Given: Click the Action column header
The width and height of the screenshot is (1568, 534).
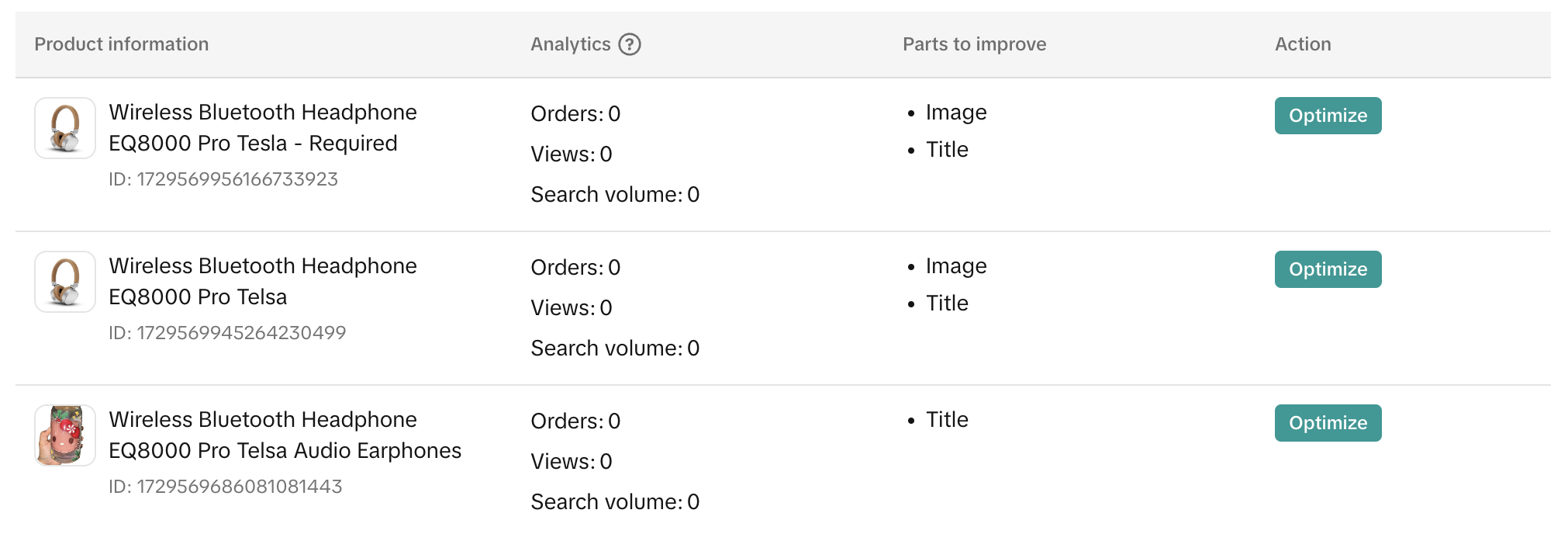Looking at the screenshot, I should pos(1303,44).
